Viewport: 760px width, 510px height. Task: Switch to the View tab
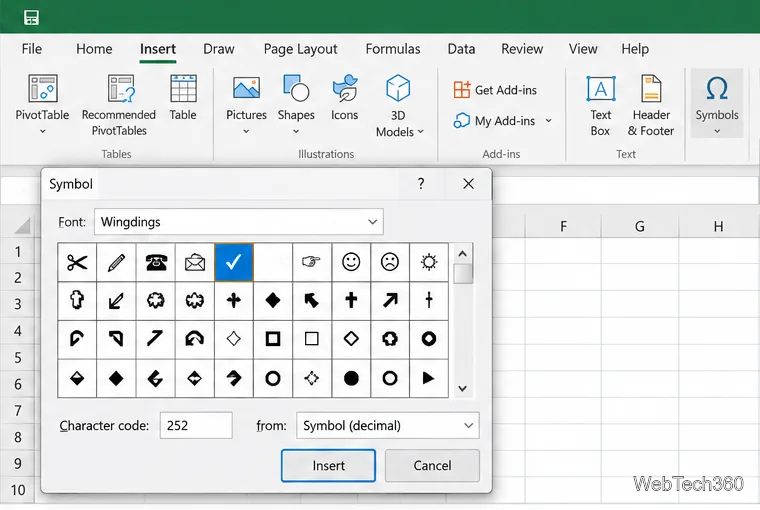583,49
